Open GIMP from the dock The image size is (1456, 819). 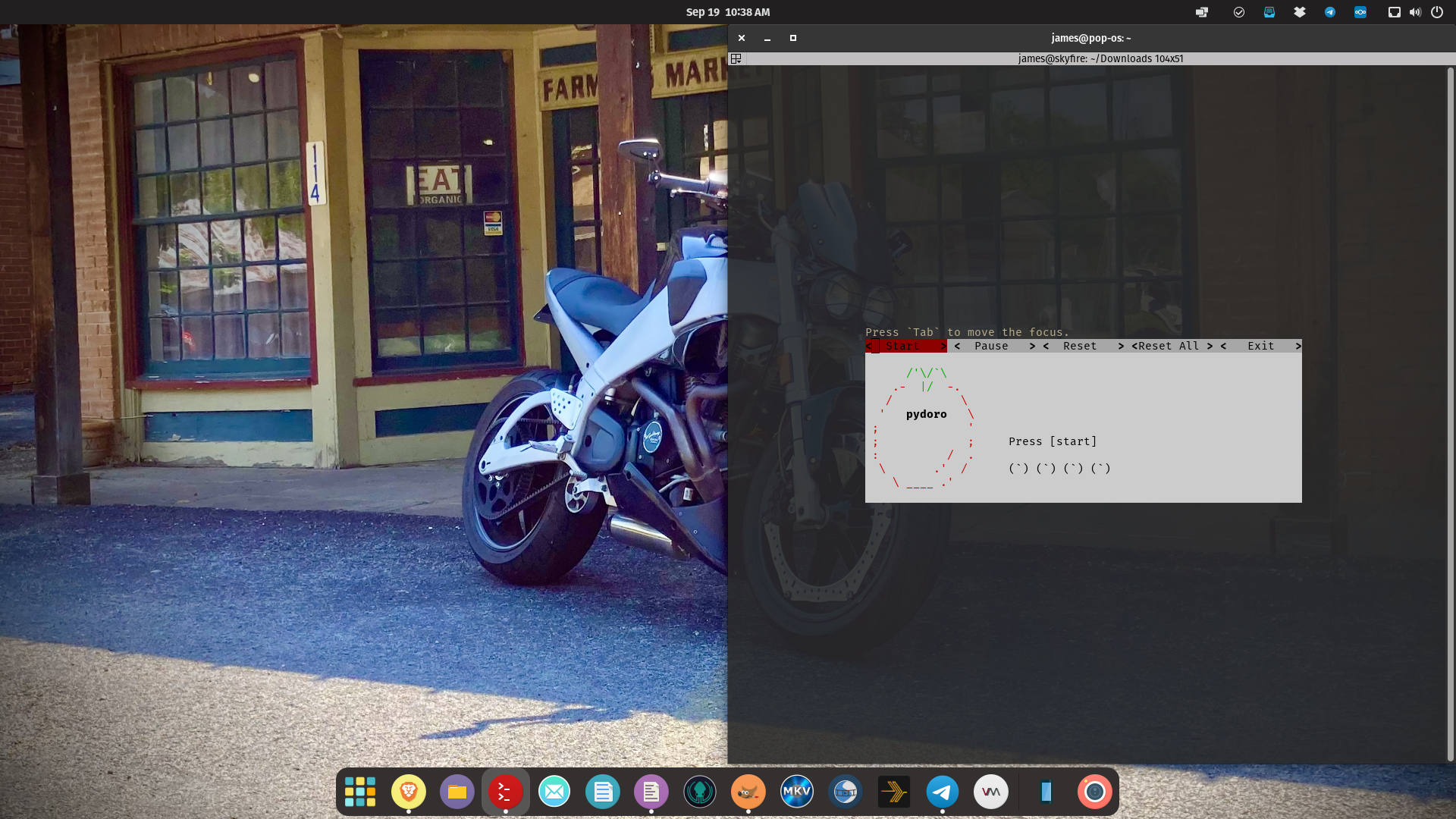(748, 791)
